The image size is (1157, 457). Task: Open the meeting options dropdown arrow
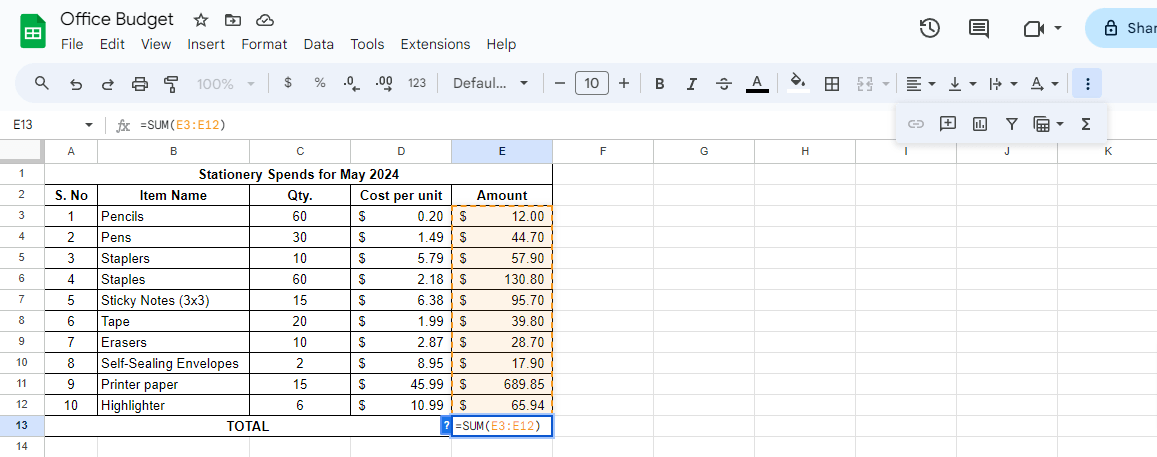pos(1058,29)
